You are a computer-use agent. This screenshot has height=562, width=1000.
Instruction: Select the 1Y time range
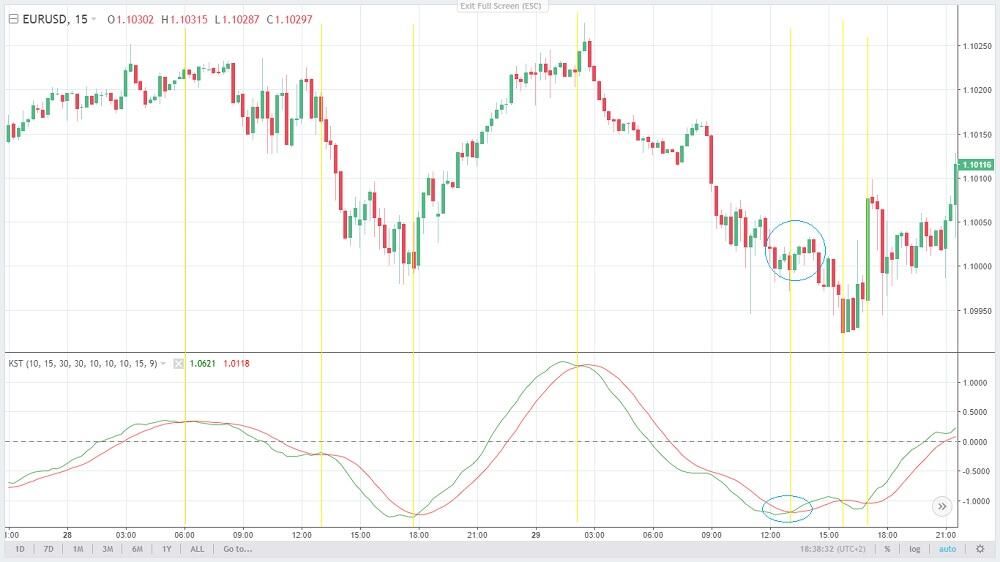click(x=166, y=548)
